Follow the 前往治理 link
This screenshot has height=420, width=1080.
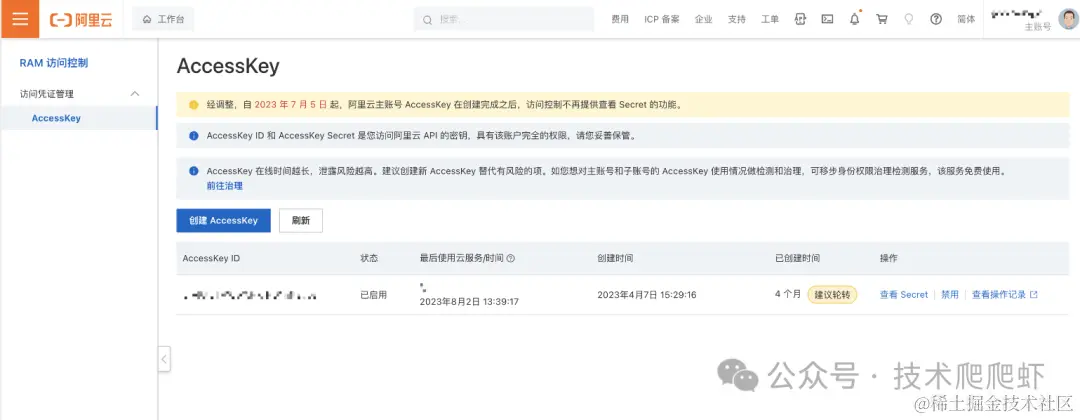point(225,186)
